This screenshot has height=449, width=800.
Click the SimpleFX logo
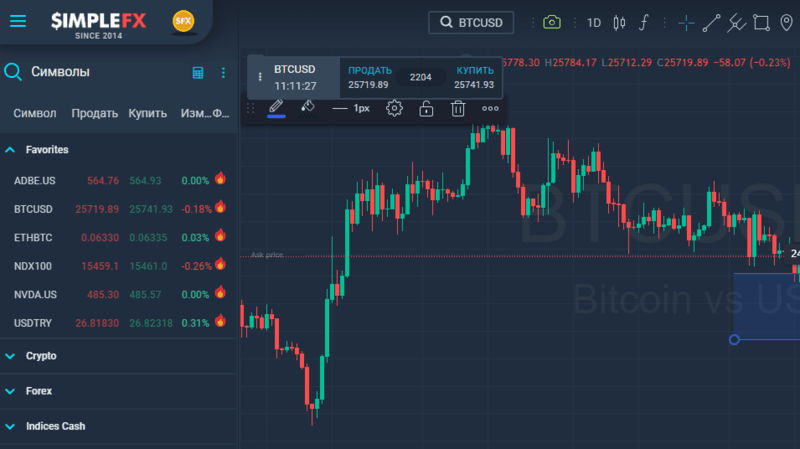pyautogui.click(x=98, y=24)
